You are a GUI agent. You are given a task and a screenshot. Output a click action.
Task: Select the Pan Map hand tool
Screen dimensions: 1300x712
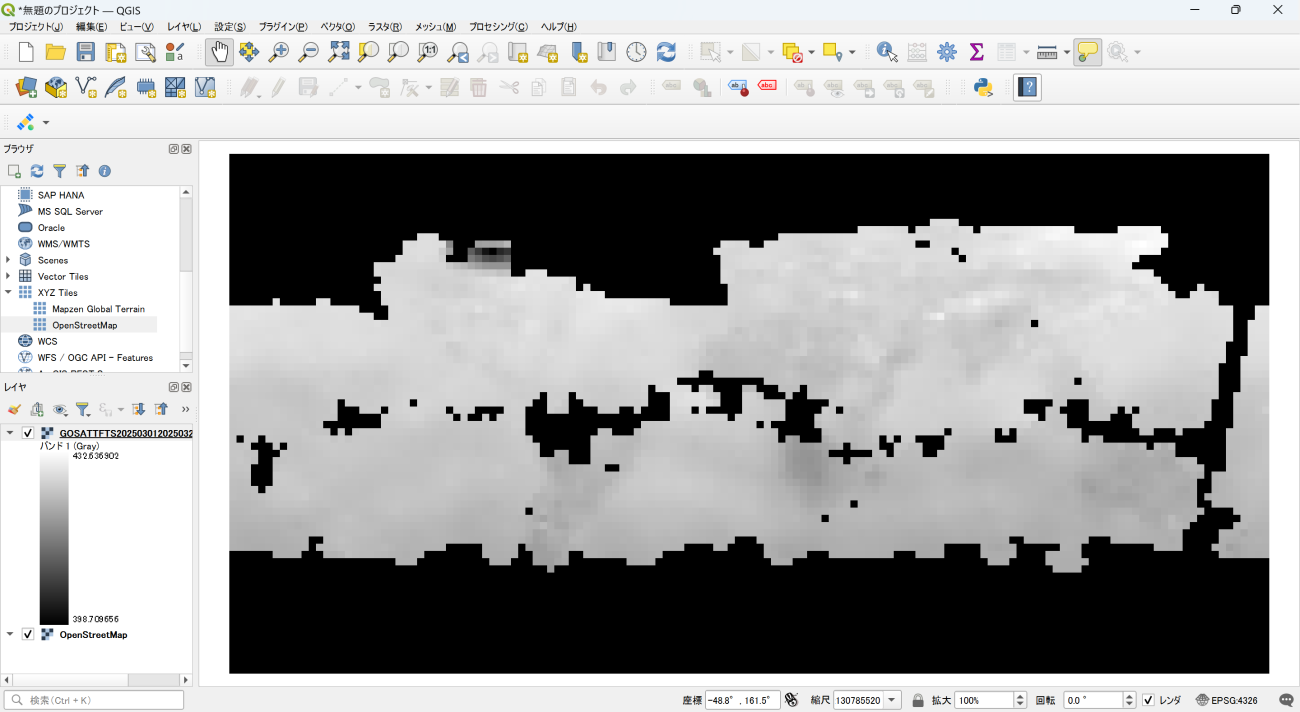point(219,52)
